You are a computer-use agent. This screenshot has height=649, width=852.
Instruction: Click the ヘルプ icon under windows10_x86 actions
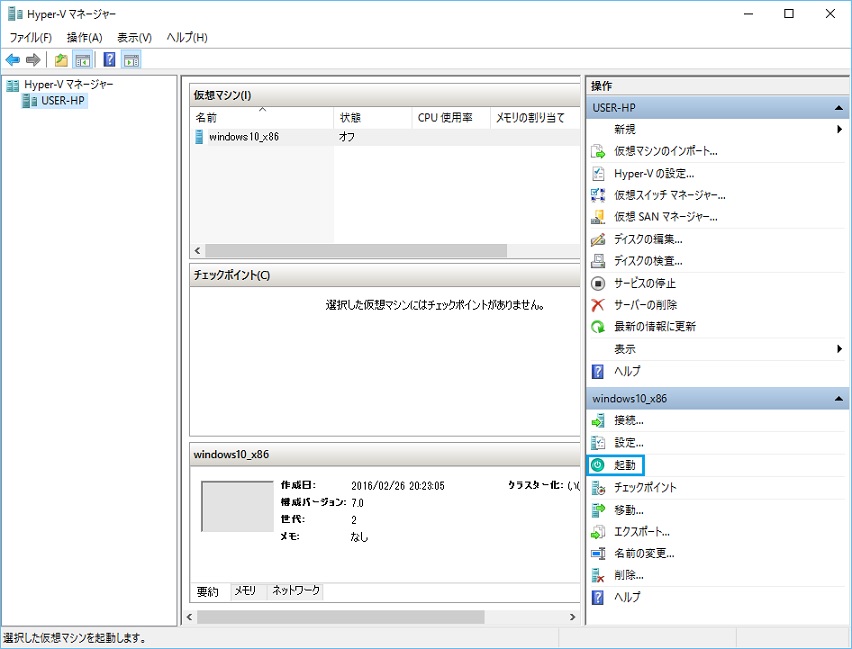pos(598,597)
